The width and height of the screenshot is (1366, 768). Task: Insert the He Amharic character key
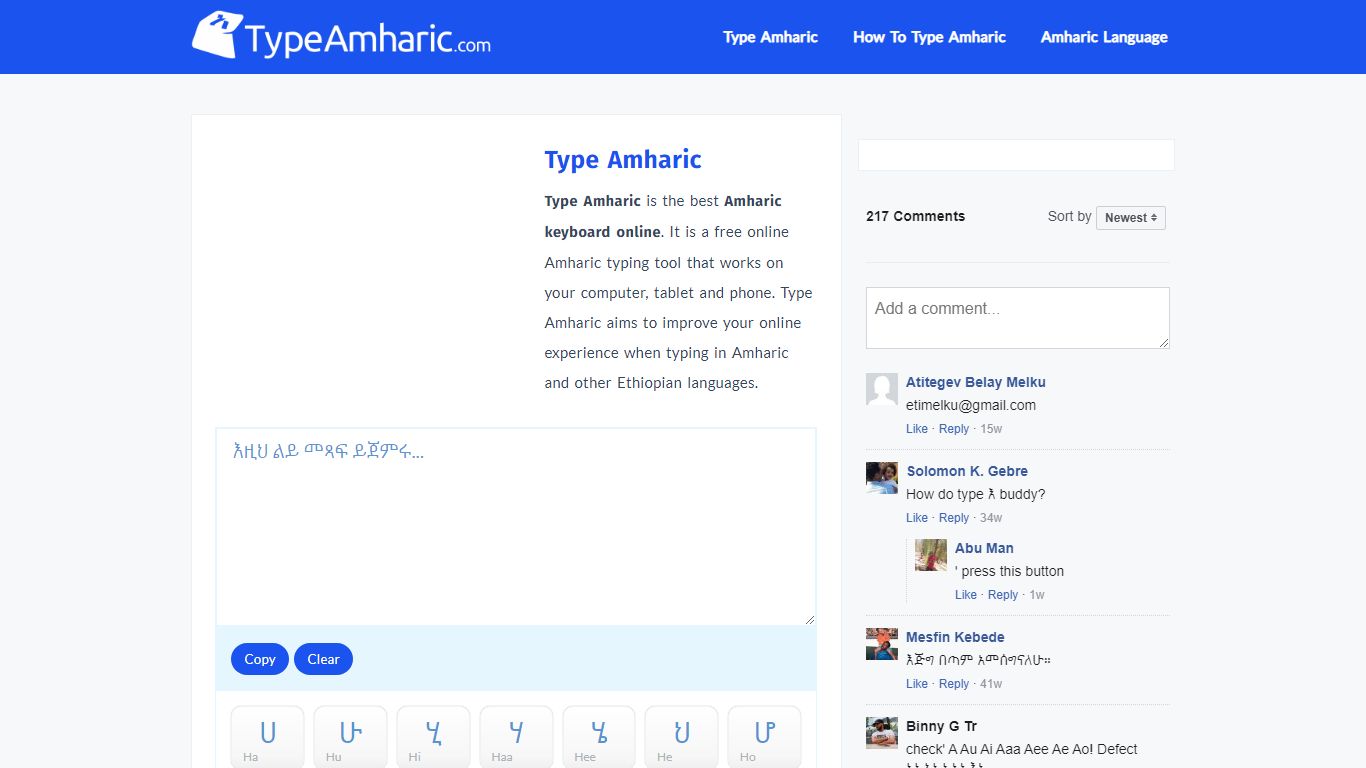pyautogui.click(x=681, y=737)
